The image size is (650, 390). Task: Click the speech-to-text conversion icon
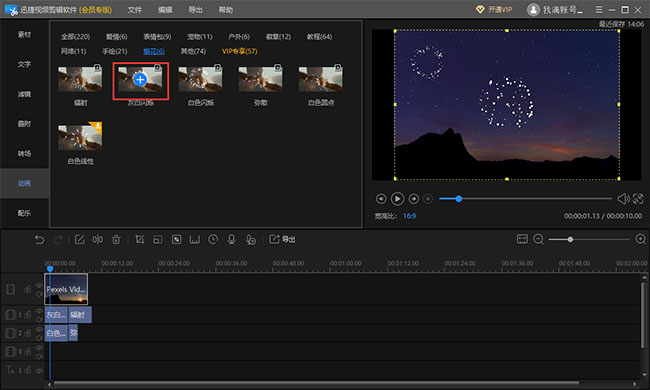point(250,240)
